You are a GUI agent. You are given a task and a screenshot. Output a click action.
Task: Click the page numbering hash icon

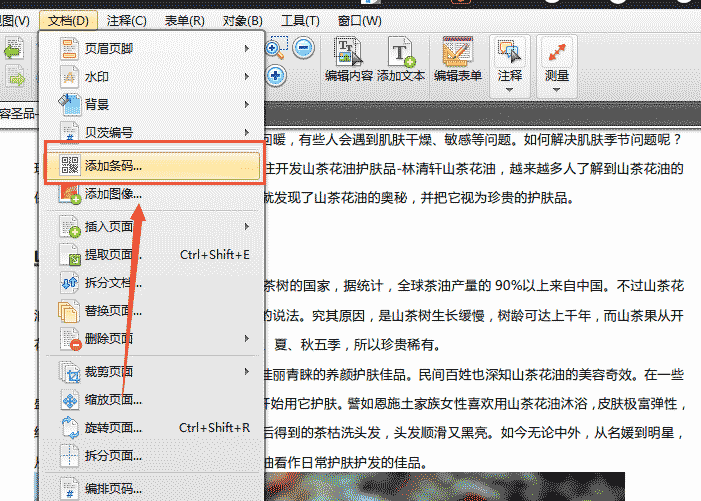[69, 488]
